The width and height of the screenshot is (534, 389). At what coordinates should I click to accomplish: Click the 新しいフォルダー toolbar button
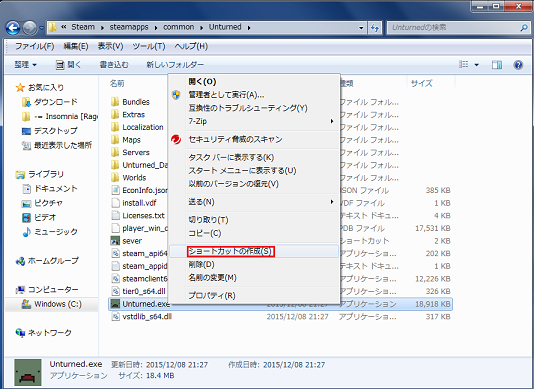pyautogui.click(x=175, y=64)
